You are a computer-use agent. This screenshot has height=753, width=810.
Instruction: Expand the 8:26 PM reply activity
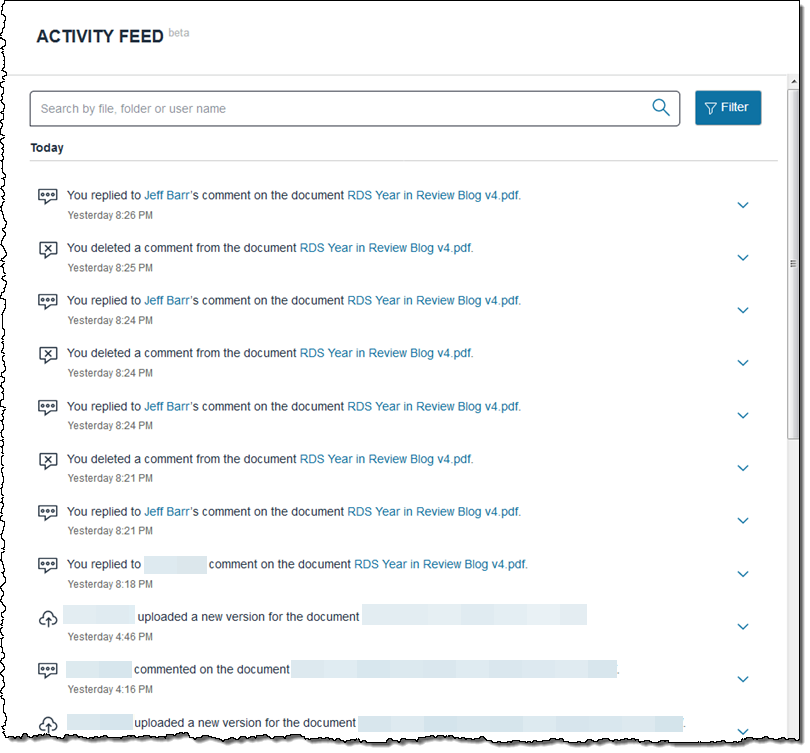pos(743,205)
